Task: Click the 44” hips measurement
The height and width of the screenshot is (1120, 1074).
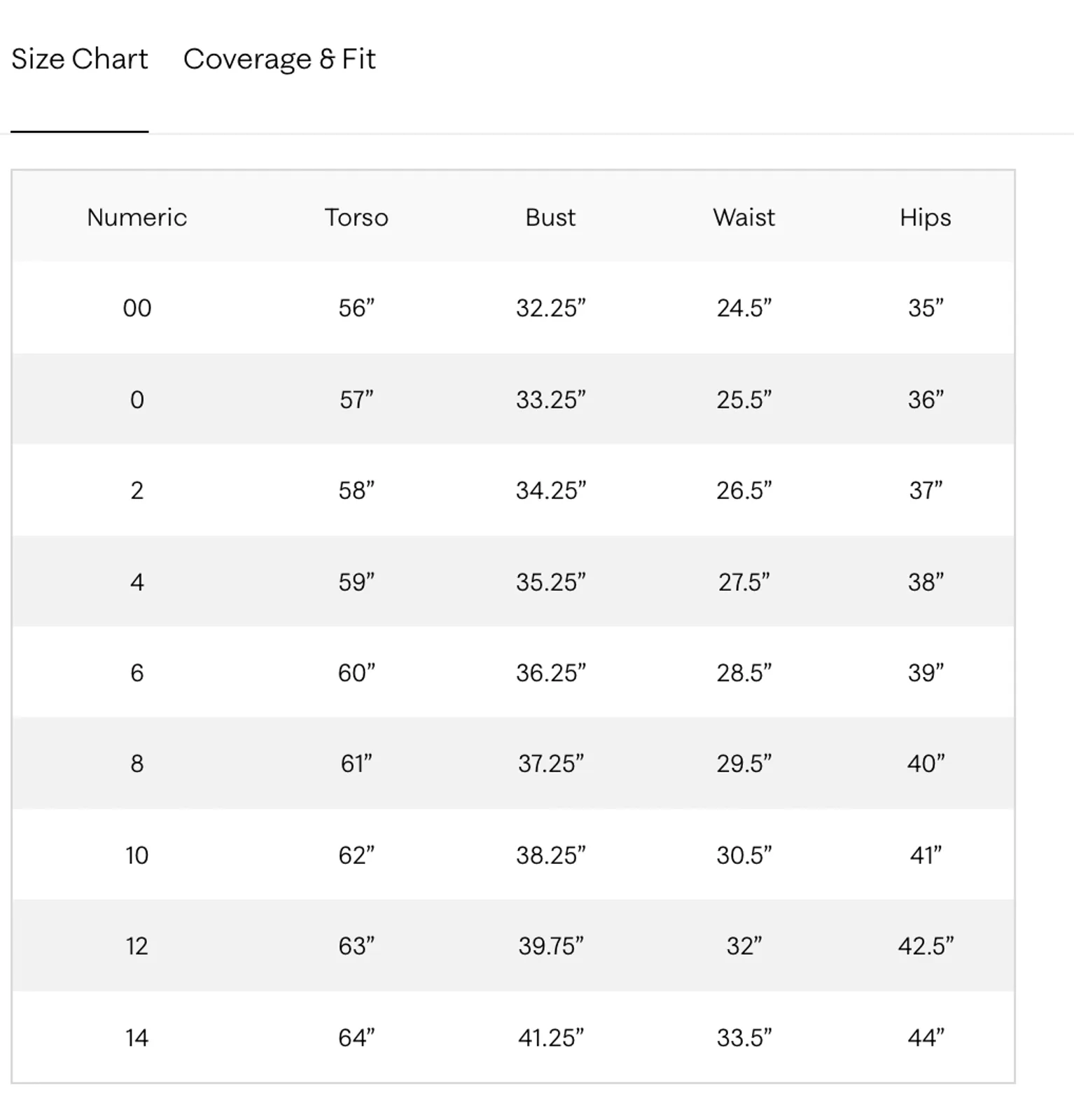Action: (x=926, y=1037)
